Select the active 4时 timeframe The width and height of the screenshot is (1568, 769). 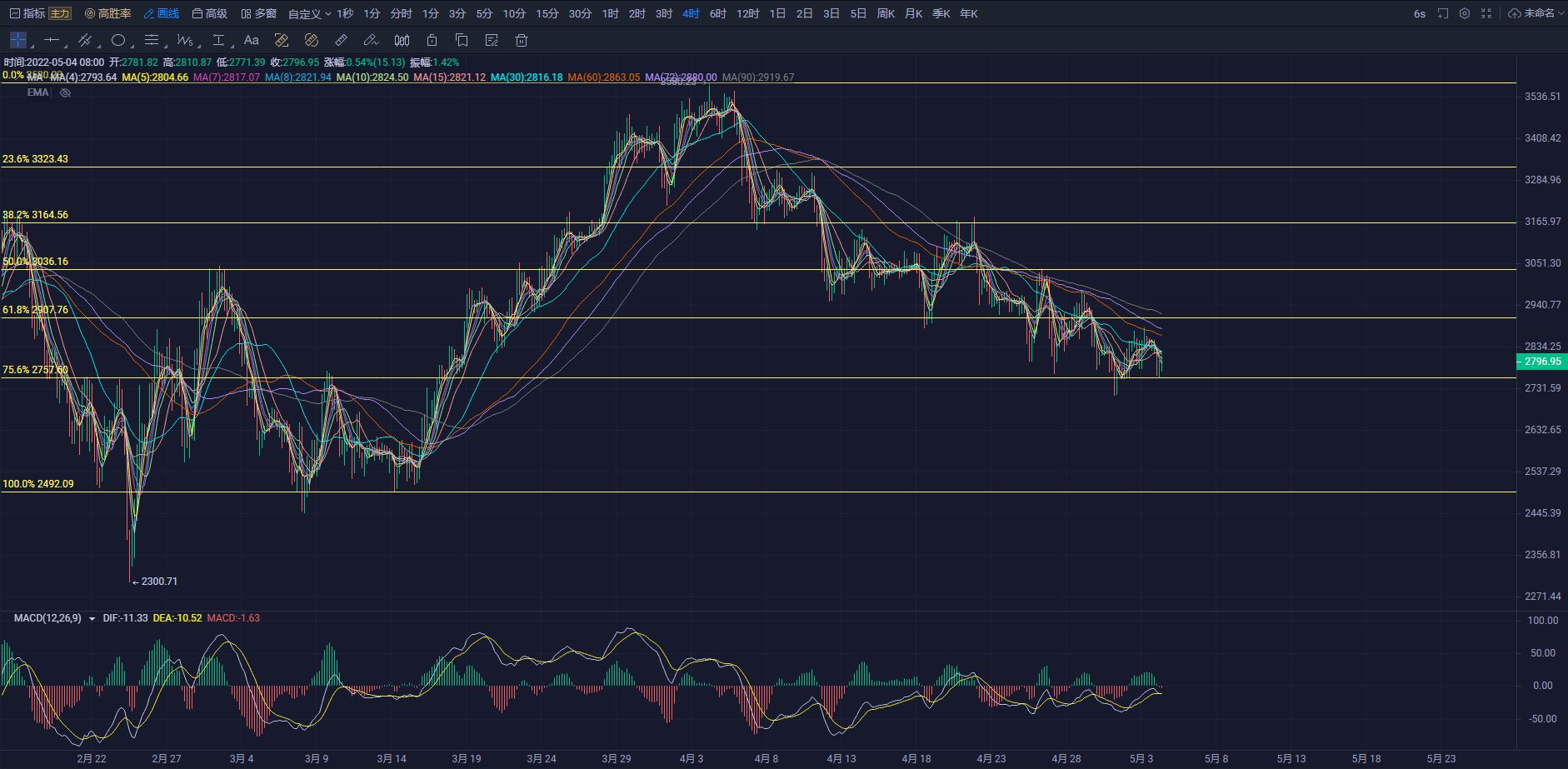(691, 13)
